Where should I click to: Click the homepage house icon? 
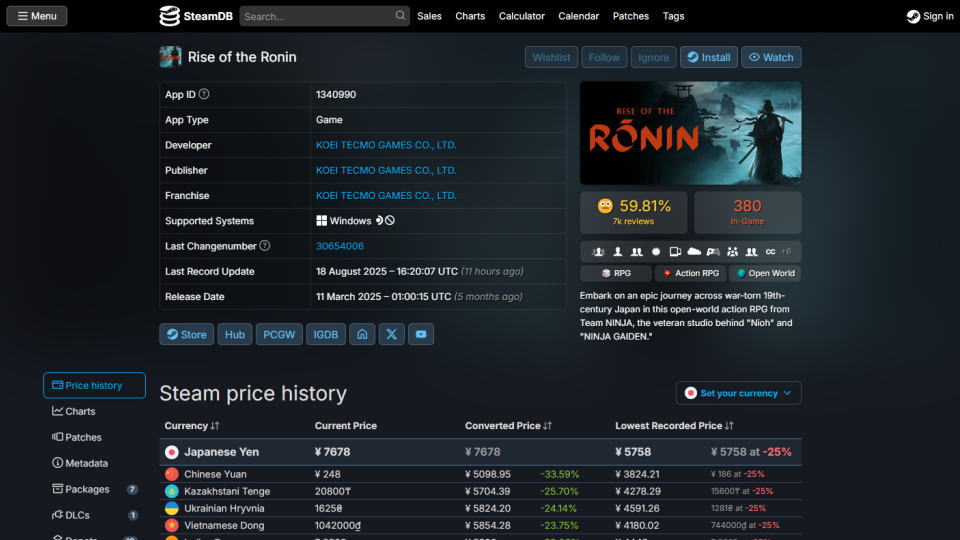click(x=362, y=334)
